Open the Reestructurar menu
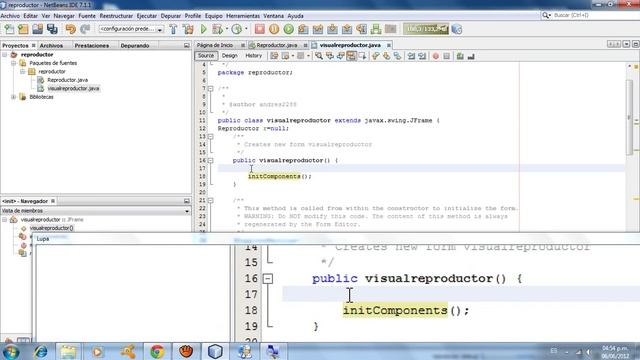 116,16
